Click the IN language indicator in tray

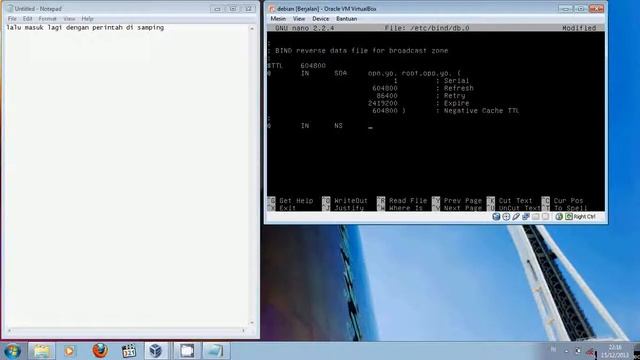point(553,349)
